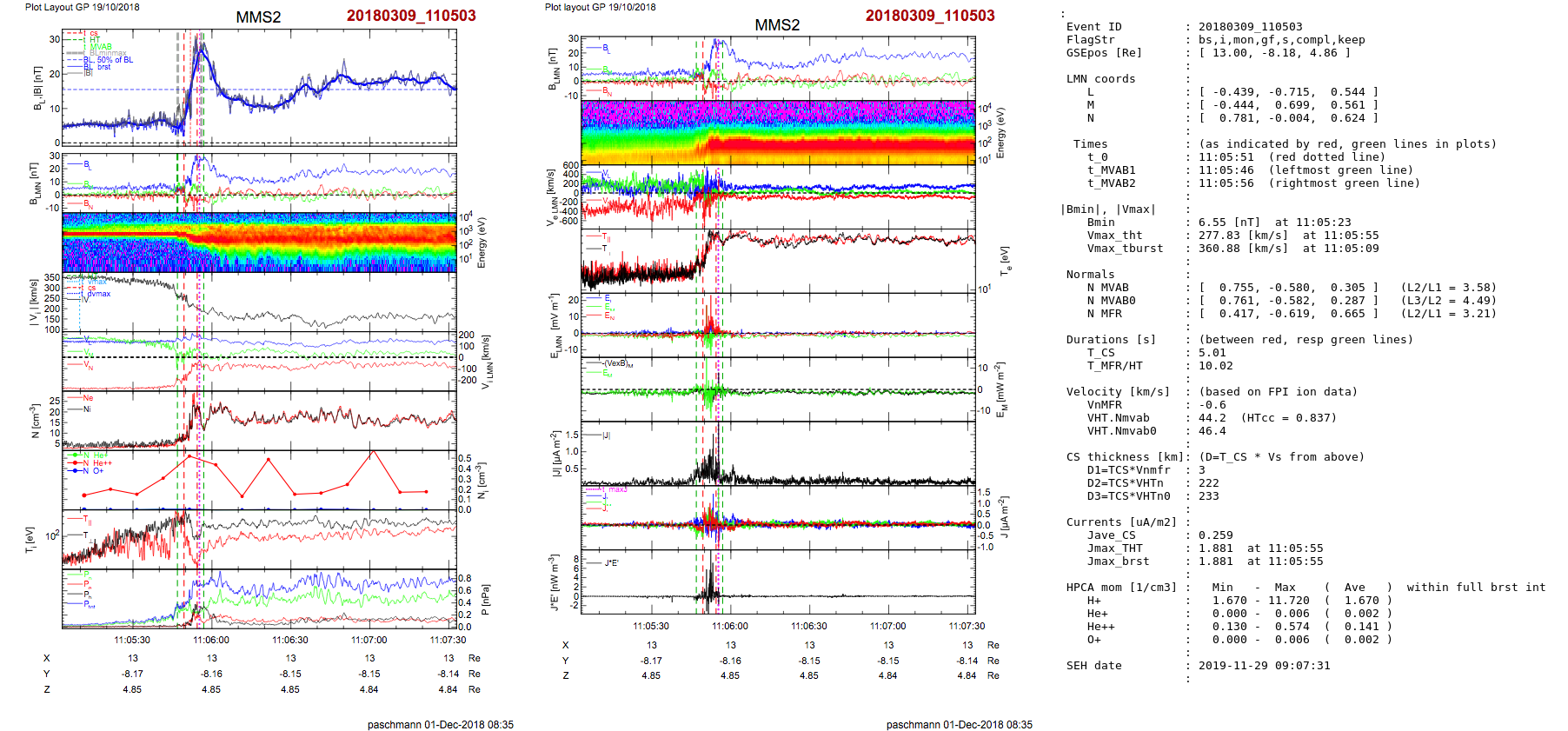Select '44.2 (HTcc = 0.837)' value

pyautogui.click(x=1268, y=418)
